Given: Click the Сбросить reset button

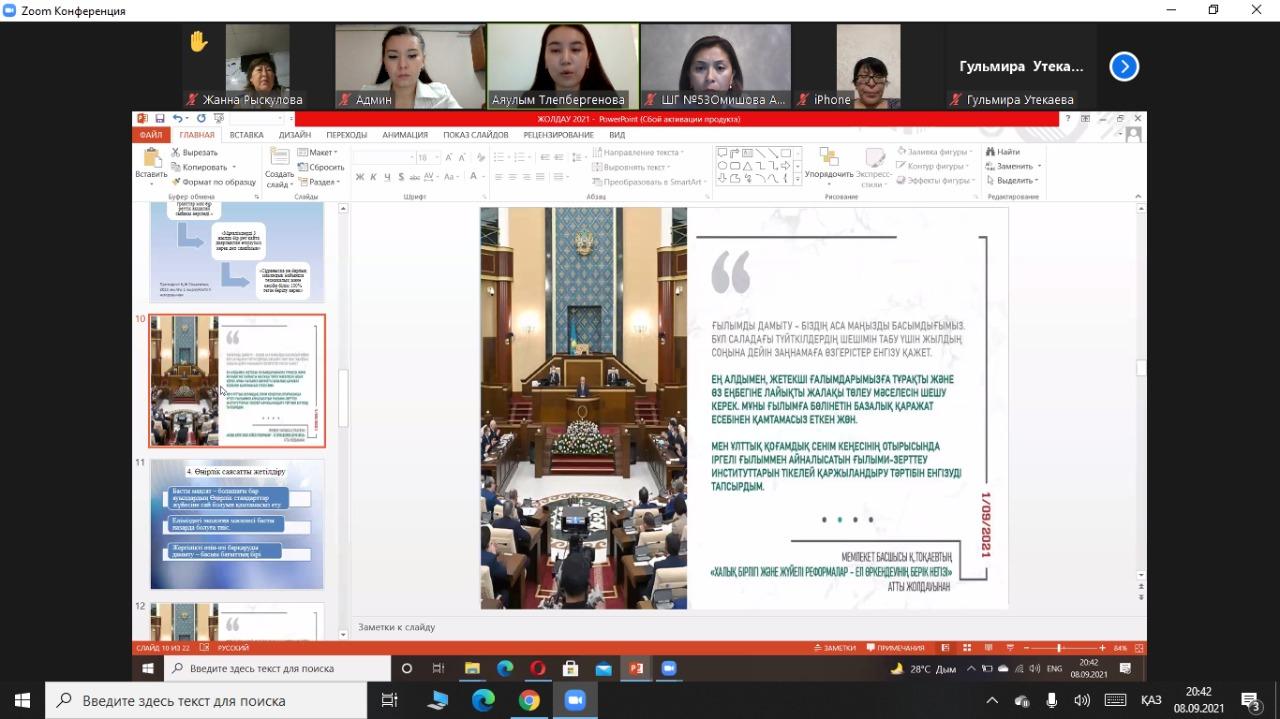Looking at the screenshot, I should [x=320, y=167].
